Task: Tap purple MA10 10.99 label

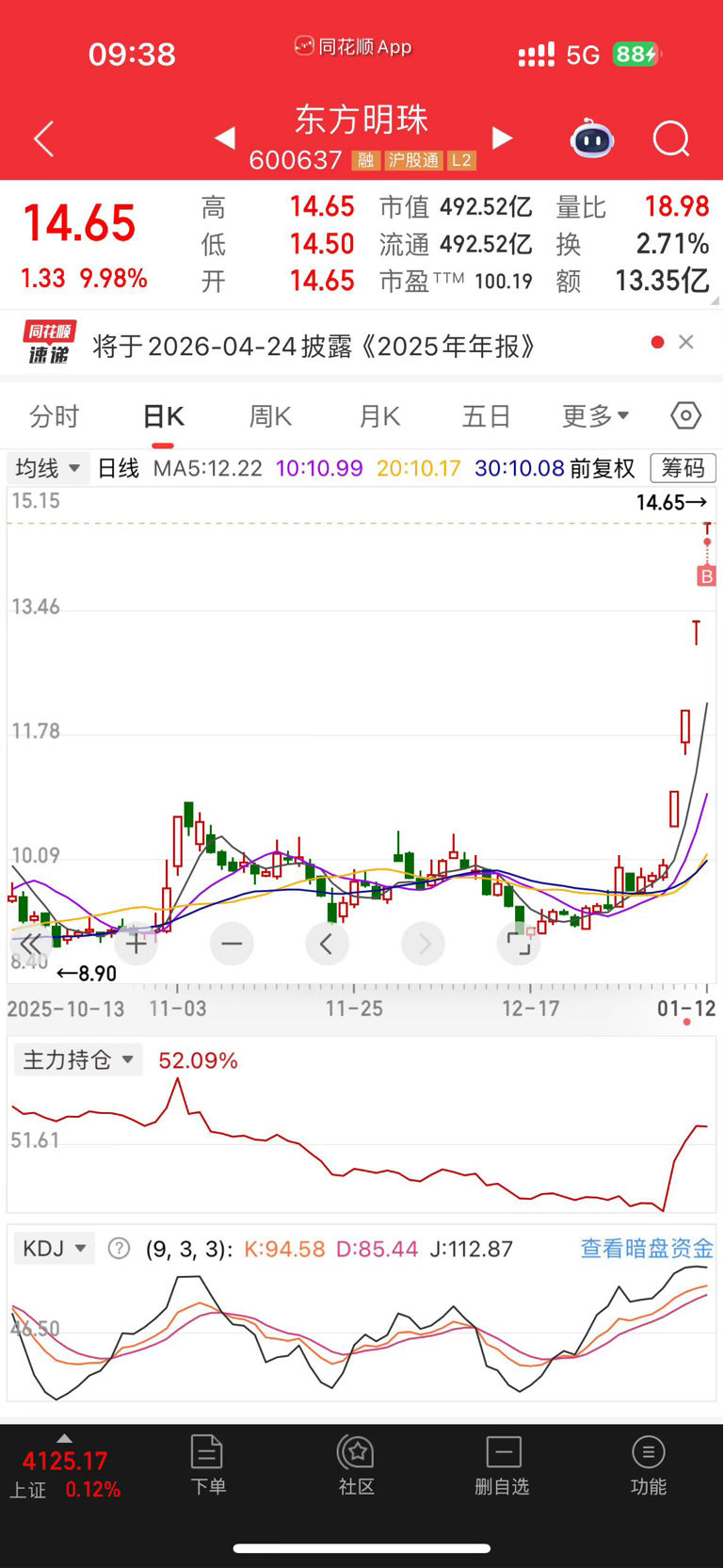Action: click(319, 468)
